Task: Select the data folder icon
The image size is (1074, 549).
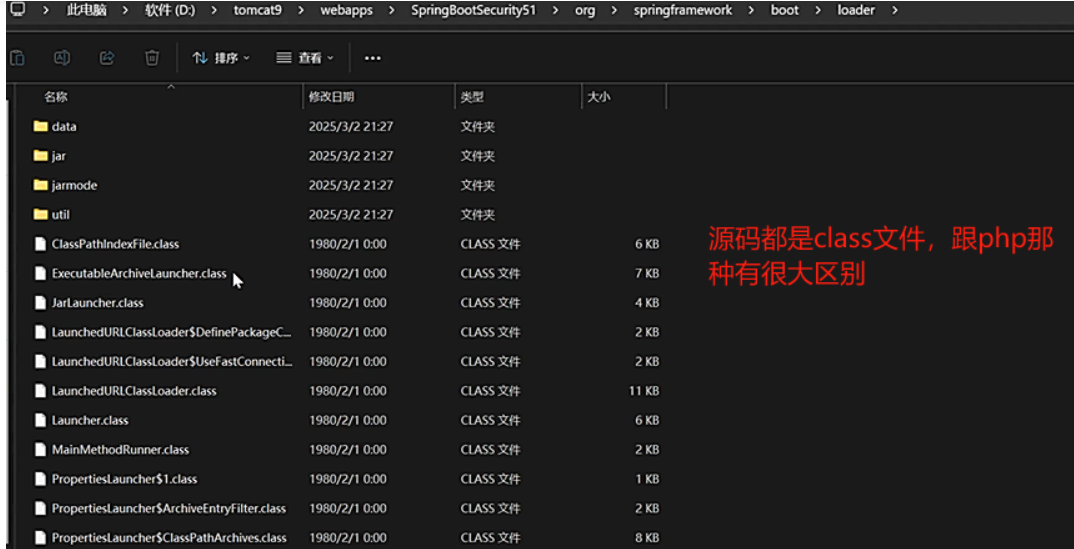Action: pos(41,127)
